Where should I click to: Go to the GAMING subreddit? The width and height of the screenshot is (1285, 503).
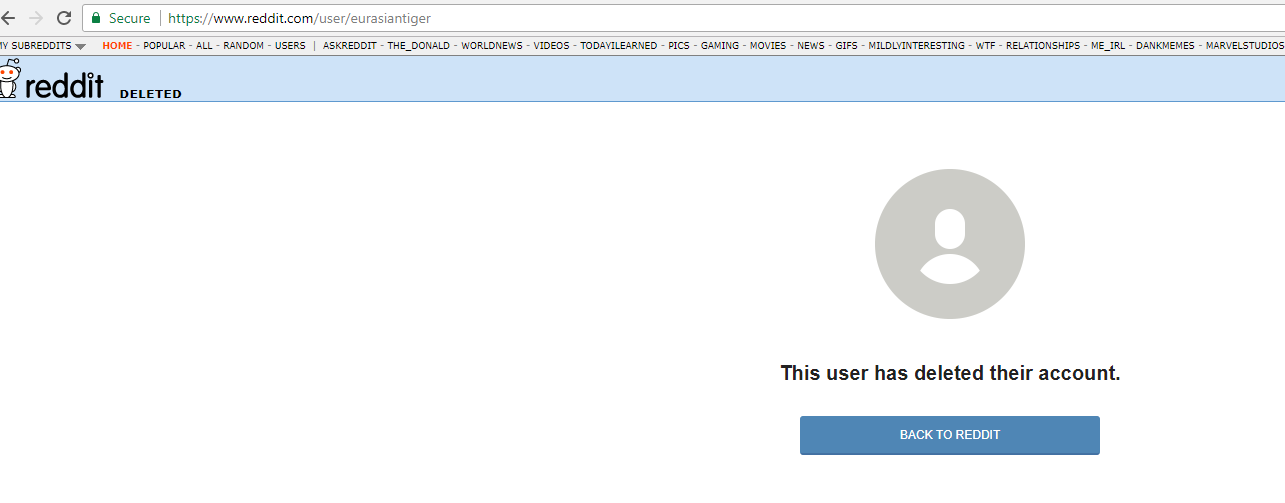(720, 46)
